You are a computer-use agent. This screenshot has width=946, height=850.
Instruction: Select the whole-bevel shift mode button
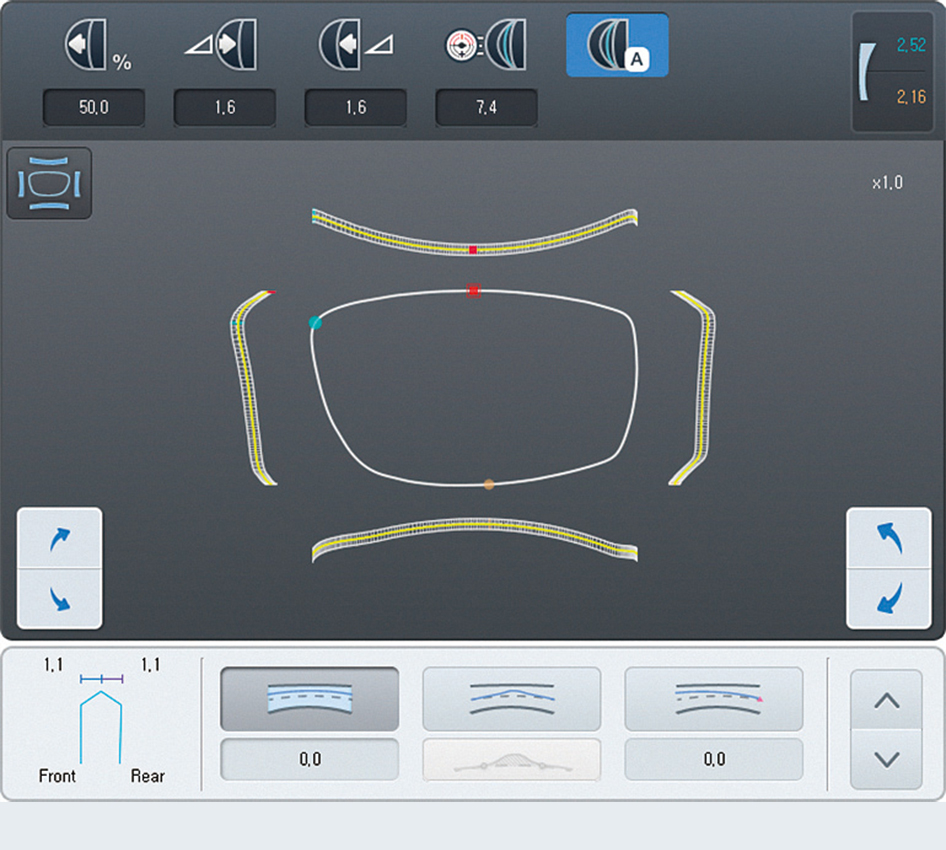[310, 699]
